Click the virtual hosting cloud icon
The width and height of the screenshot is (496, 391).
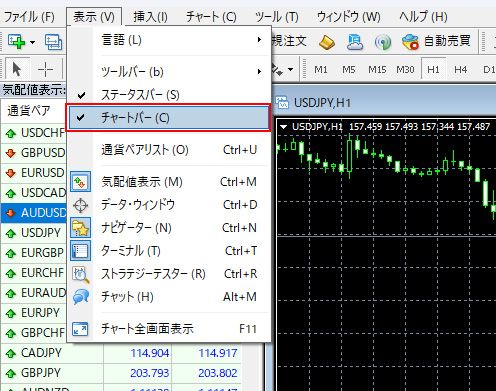(x=355, y=42)
